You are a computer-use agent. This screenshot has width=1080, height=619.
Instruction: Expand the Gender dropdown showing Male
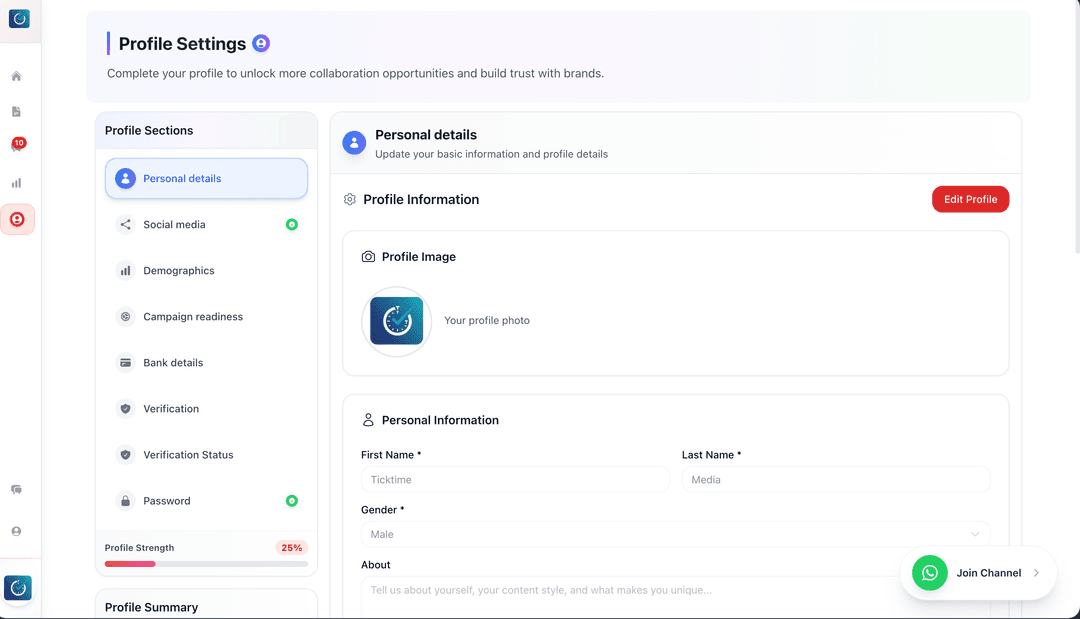tap(676, 534)
